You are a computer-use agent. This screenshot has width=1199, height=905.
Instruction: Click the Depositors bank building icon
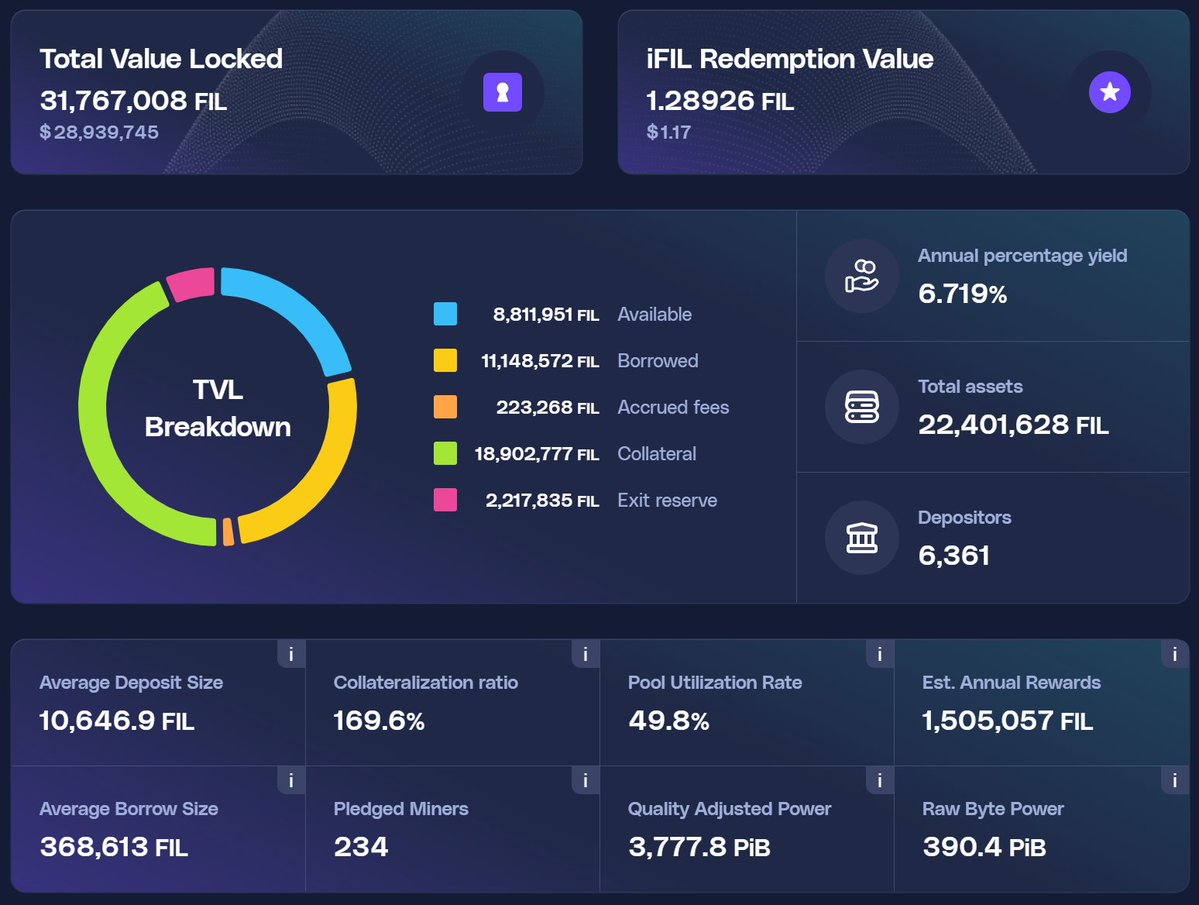(x=861, y=537)
